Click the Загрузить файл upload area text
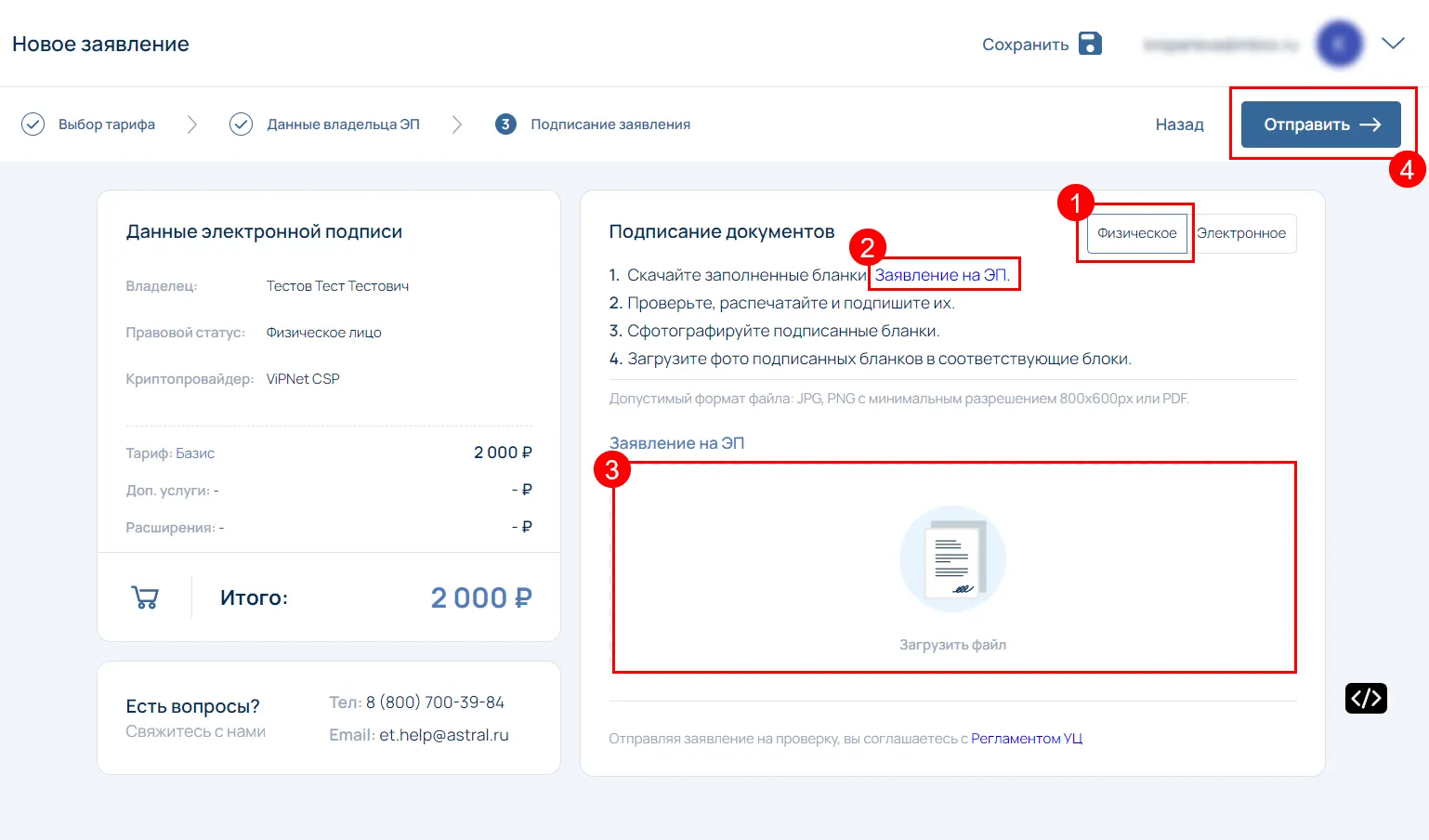1429x840 pixels. (952, 645)
